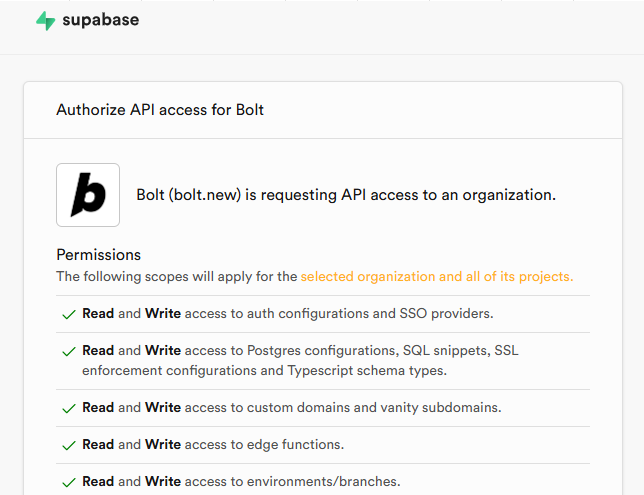Click the checkmark next to edge functions permission
The width and height of the screenshot is (644, 495).
(x=69, y=445)
